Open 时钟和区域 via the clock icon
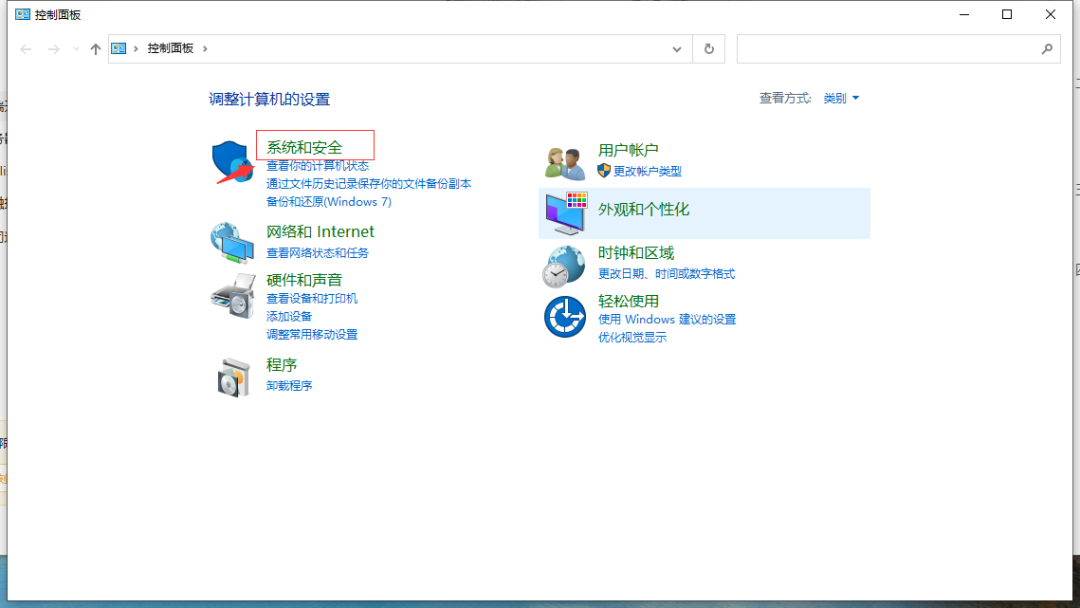The width and height of the screenshot is (1080, 608). 564,266
